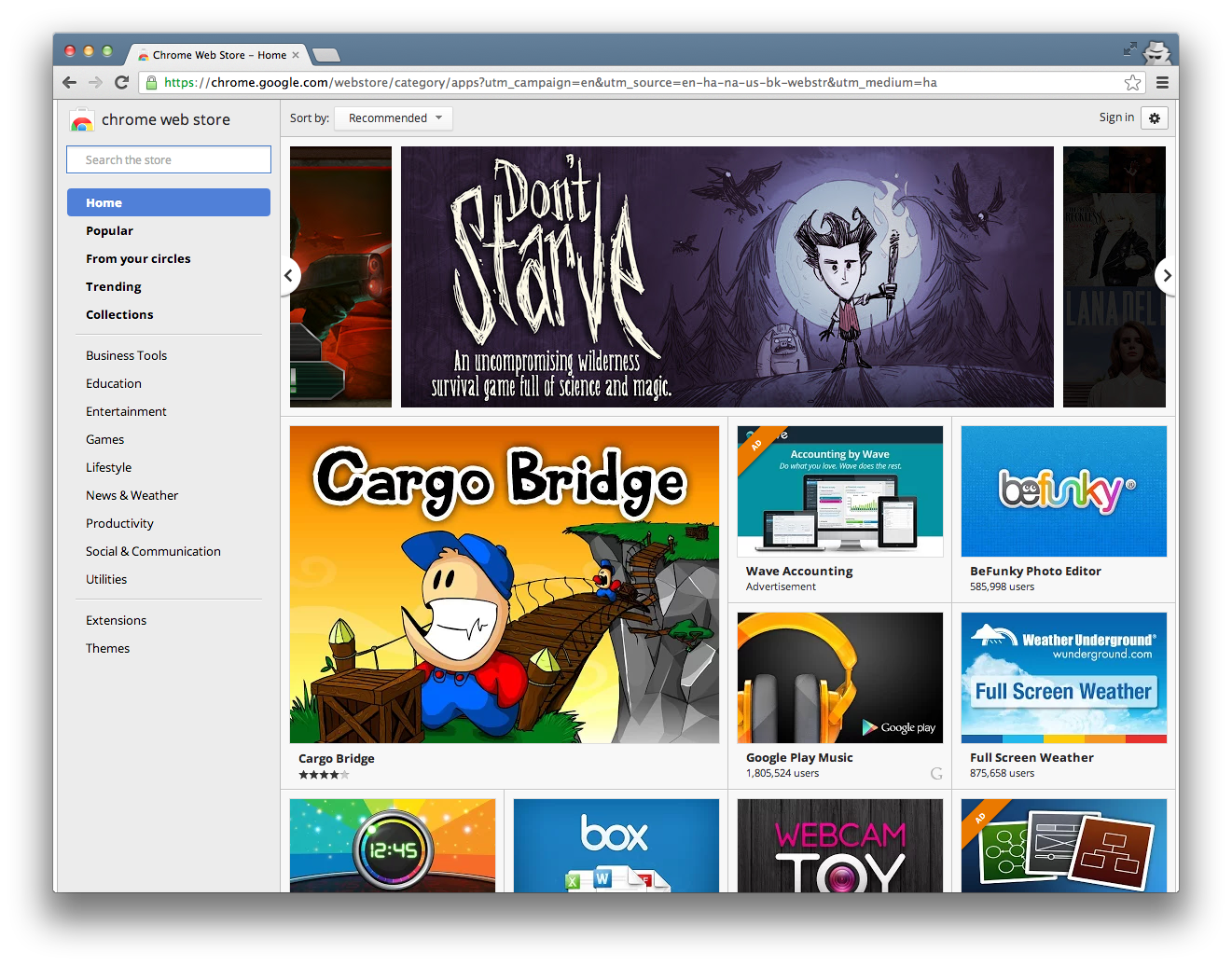Screen dimensions: 1232x966
Task: Show next carousel banner
Action: coord(1166,275)
